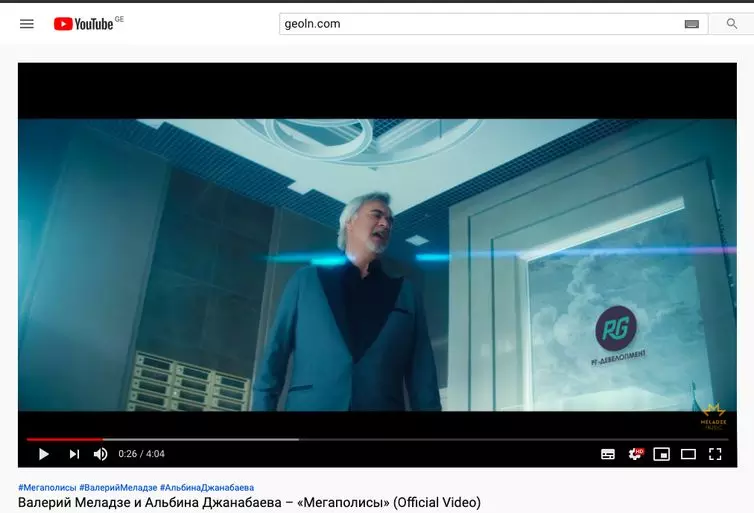Go to YouTube home via logo

[84, 24]
